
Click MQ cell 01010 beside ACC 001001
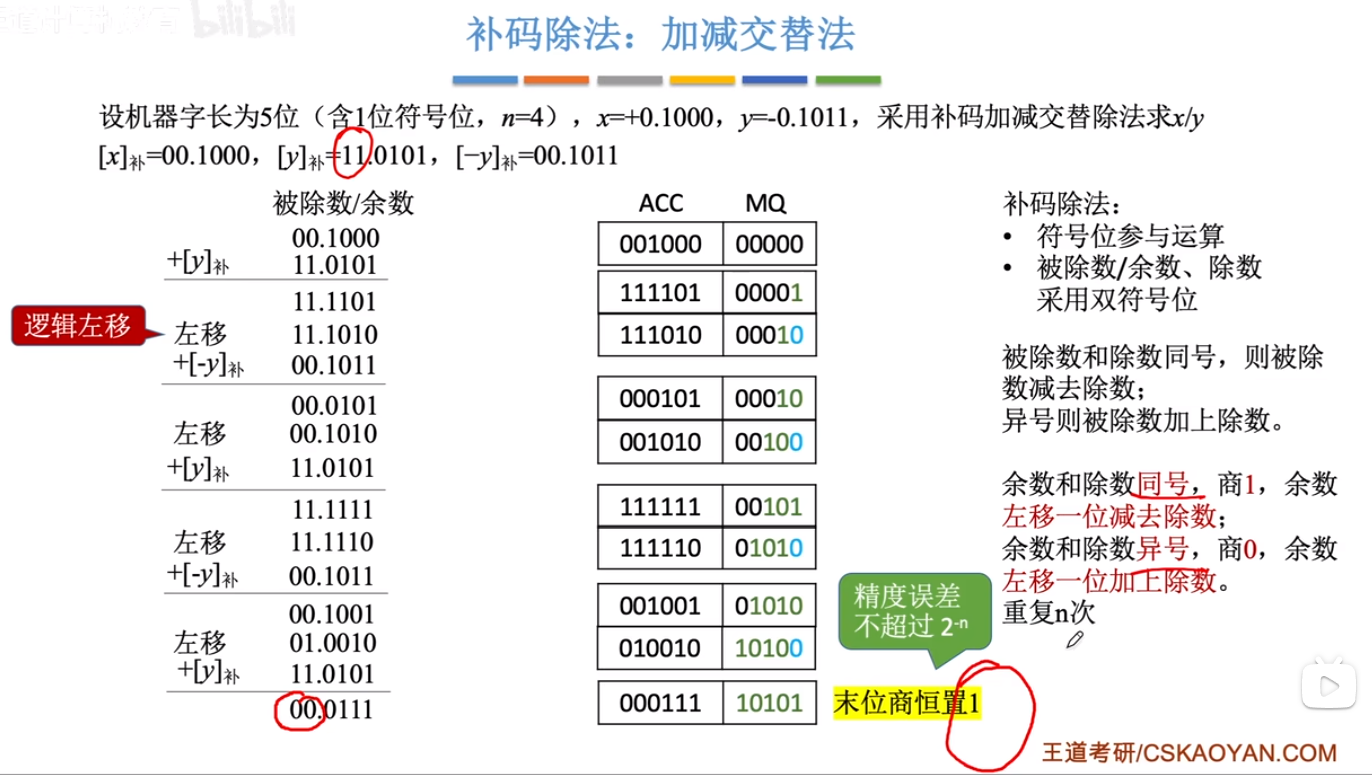click(x=769, y=605)
